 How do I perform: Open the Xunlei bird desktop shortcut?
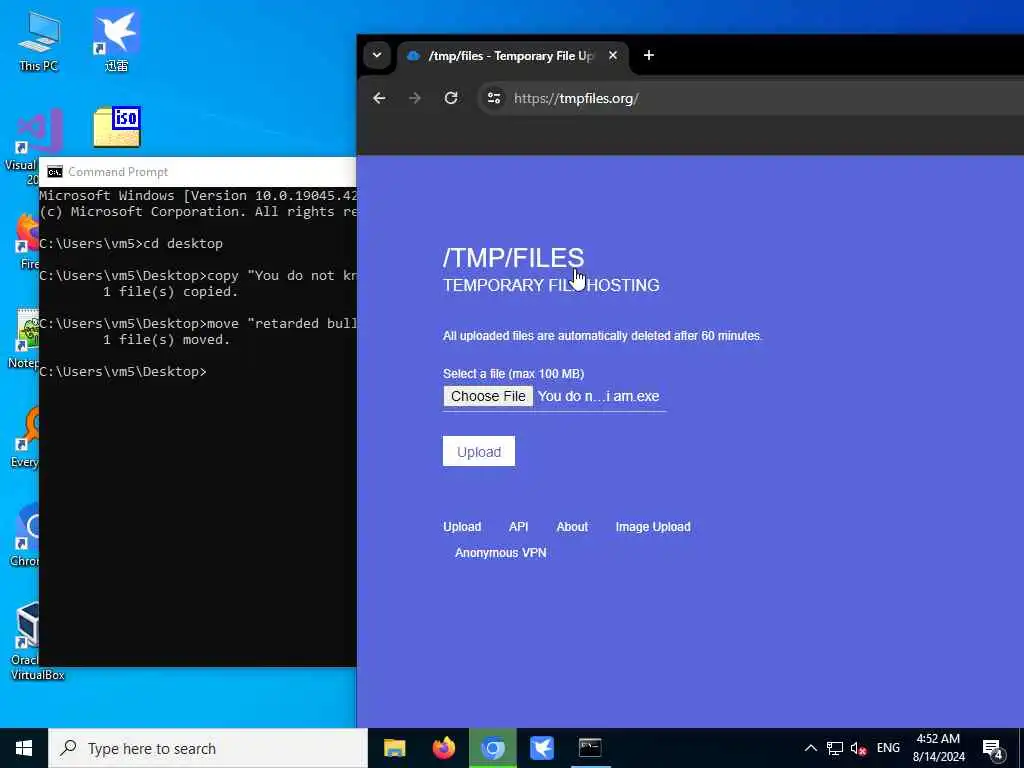coord(116,40)
